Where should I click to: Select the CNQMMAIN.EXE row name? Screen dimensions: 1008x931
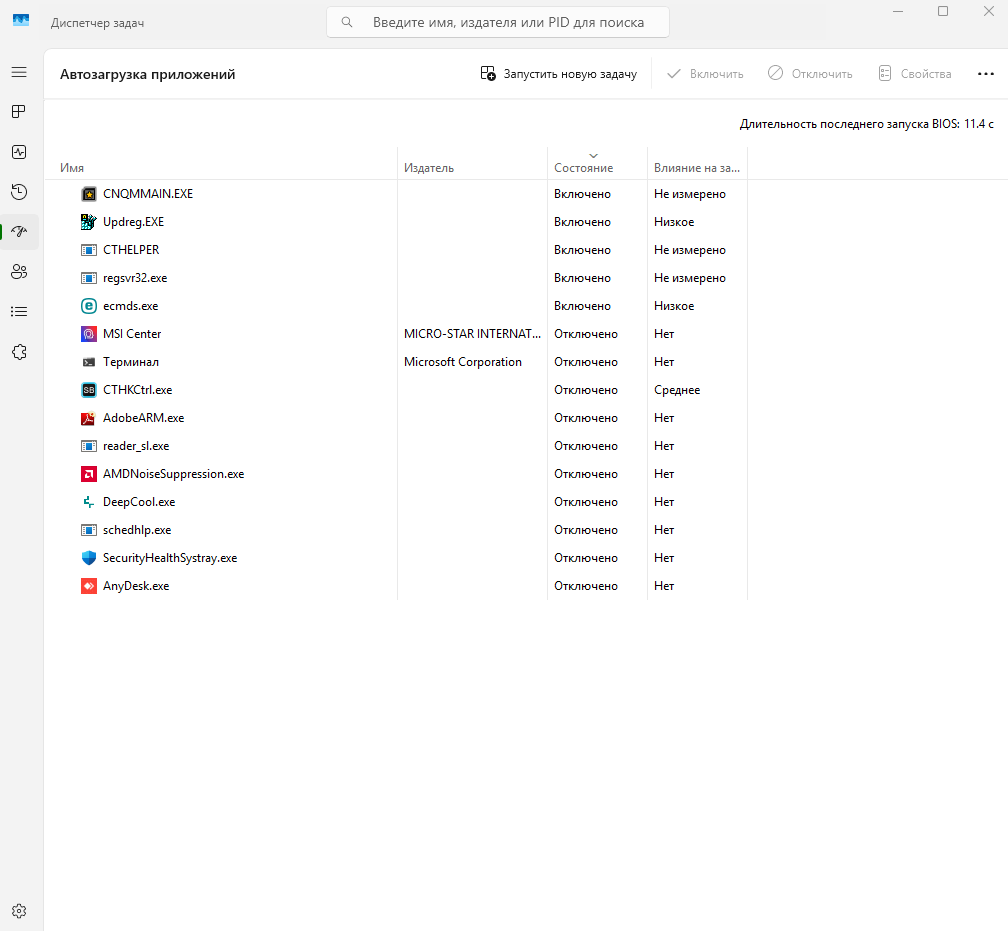tap(148, 194)
